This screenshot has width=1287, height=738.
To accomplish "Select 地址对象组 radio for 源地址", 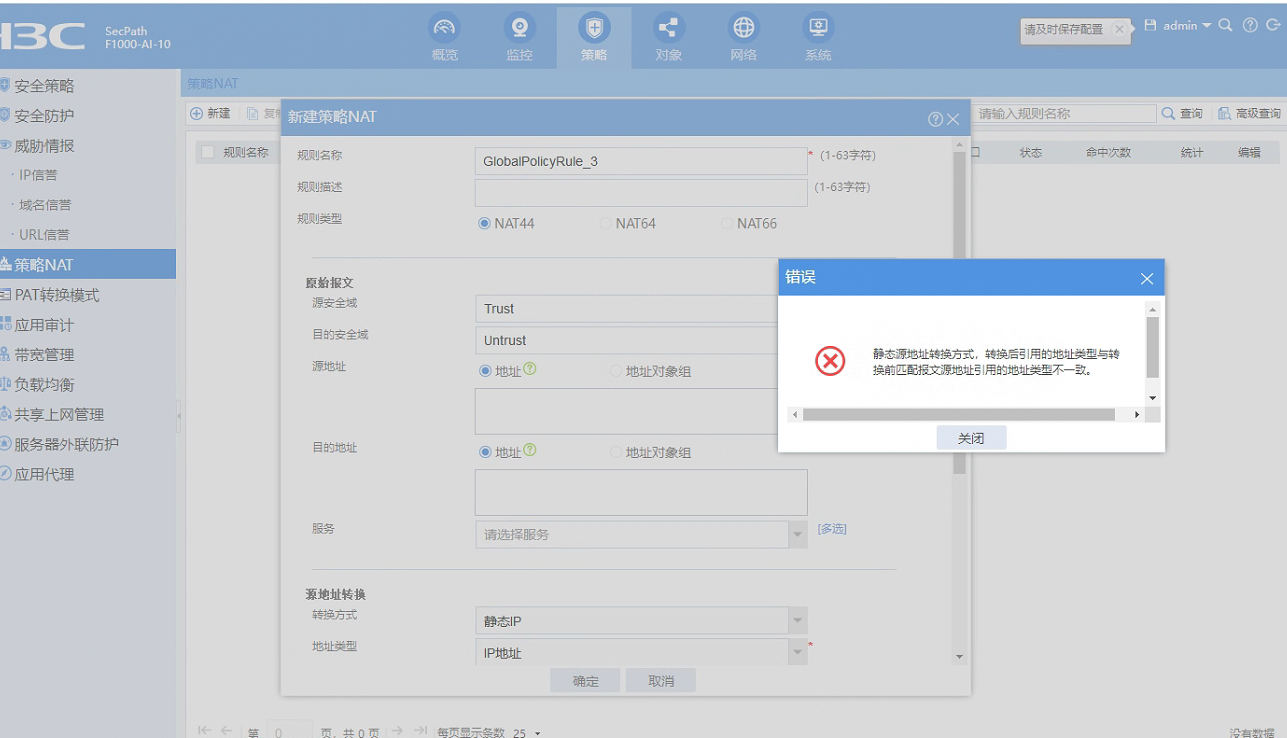I will click(616, 371).
